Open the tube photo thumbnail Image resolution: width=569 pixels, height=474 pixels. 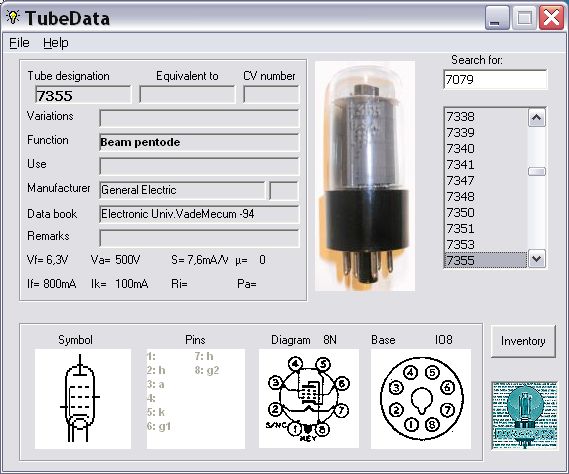tap(365, 176)
